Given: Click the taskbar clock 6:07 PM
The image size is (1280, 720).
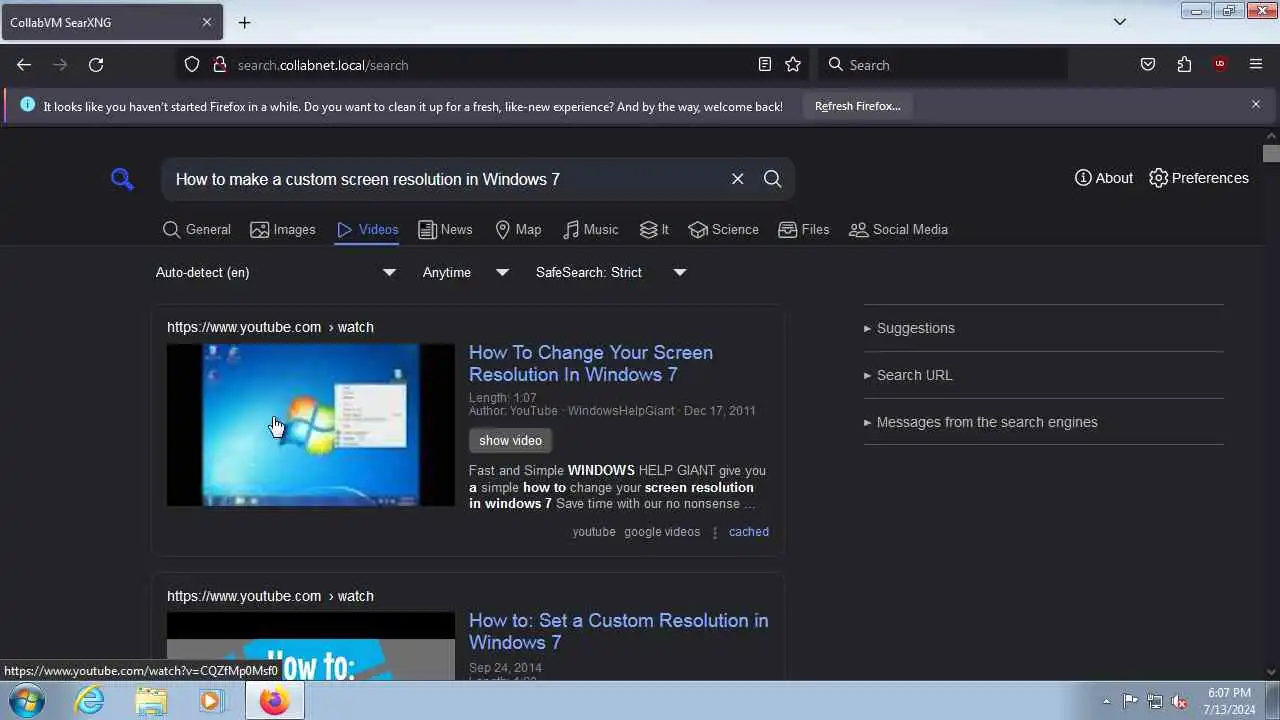Looking at the screenshot, I should pyautogui.click(x=1229, y=693).
